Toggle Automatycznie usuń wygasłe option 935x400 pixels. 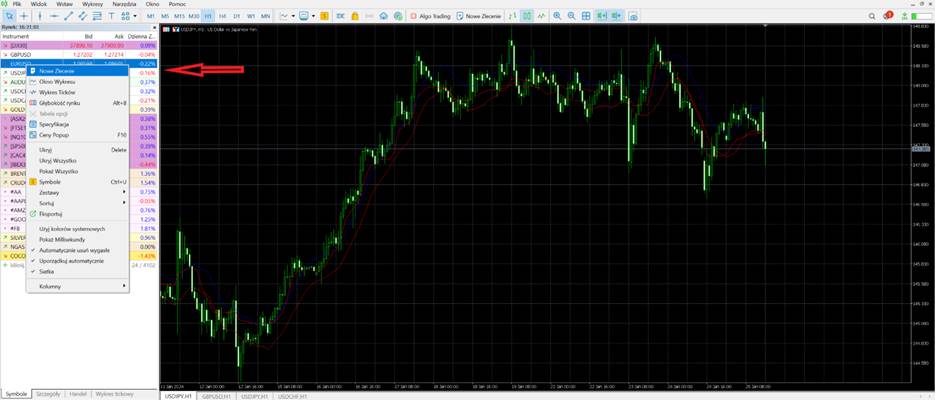[x=78, y=250]
